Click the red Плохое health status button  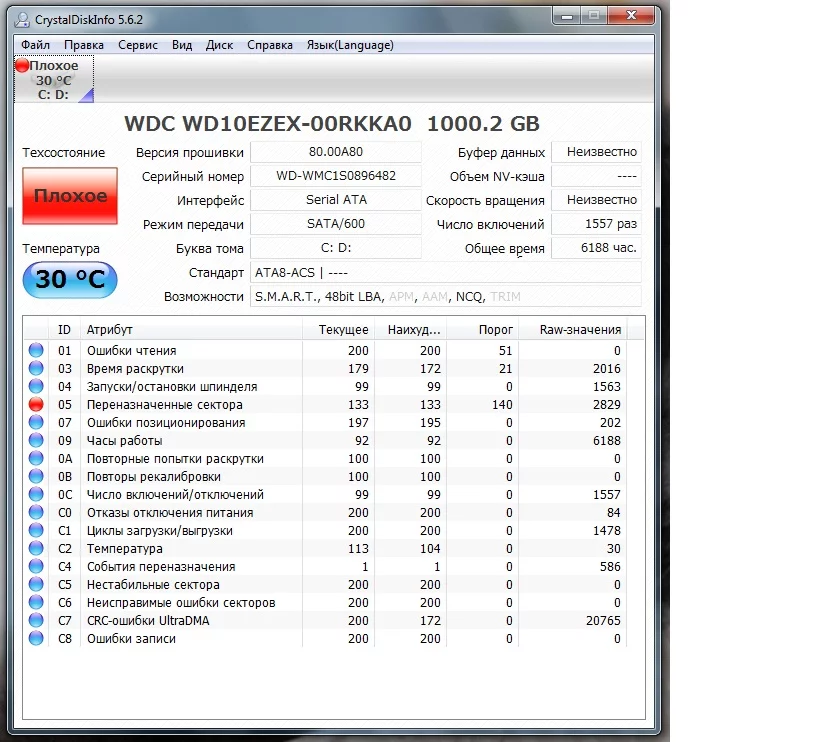(70, 196)
